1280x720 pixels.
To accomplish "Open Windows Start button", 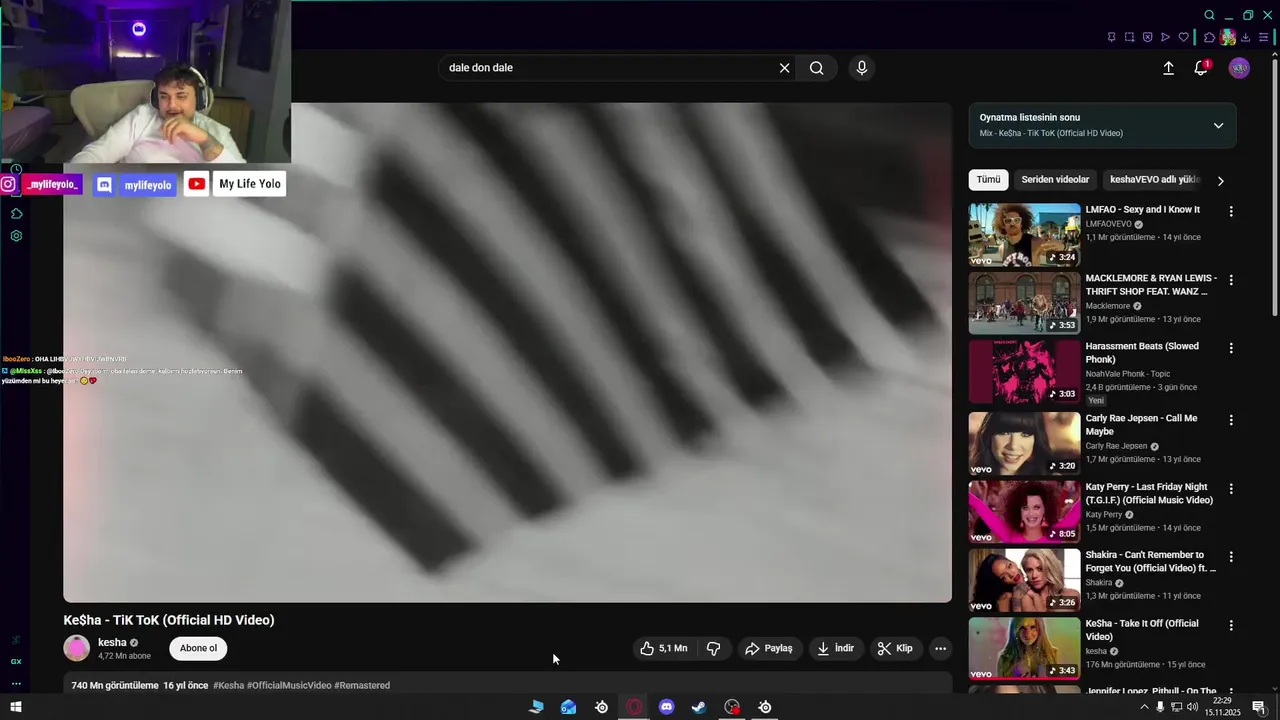I will 15,707.
